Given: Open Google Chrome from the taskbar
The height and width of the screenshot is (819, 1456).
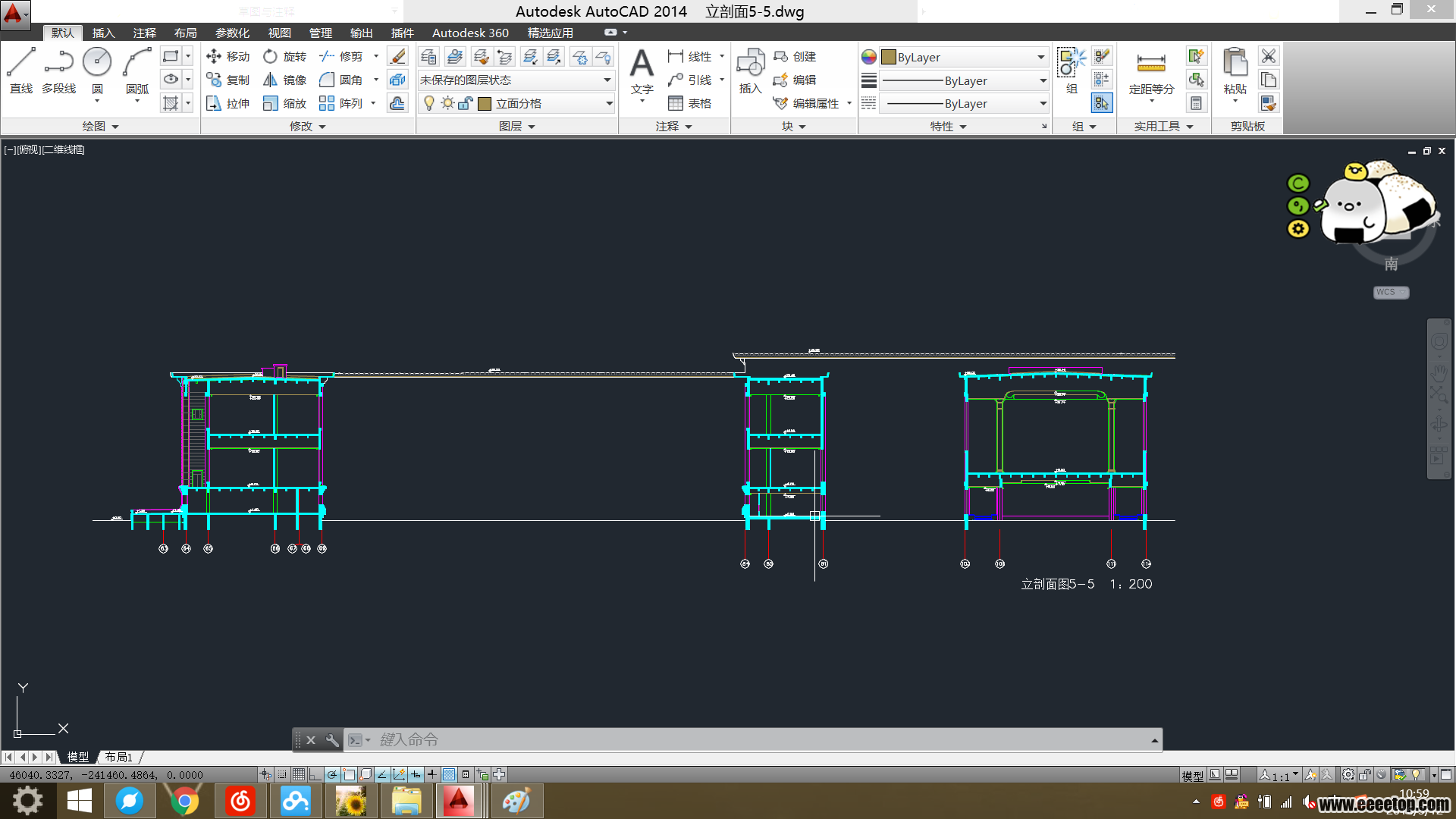Looking at the screenshot, I should coord(184,801).
